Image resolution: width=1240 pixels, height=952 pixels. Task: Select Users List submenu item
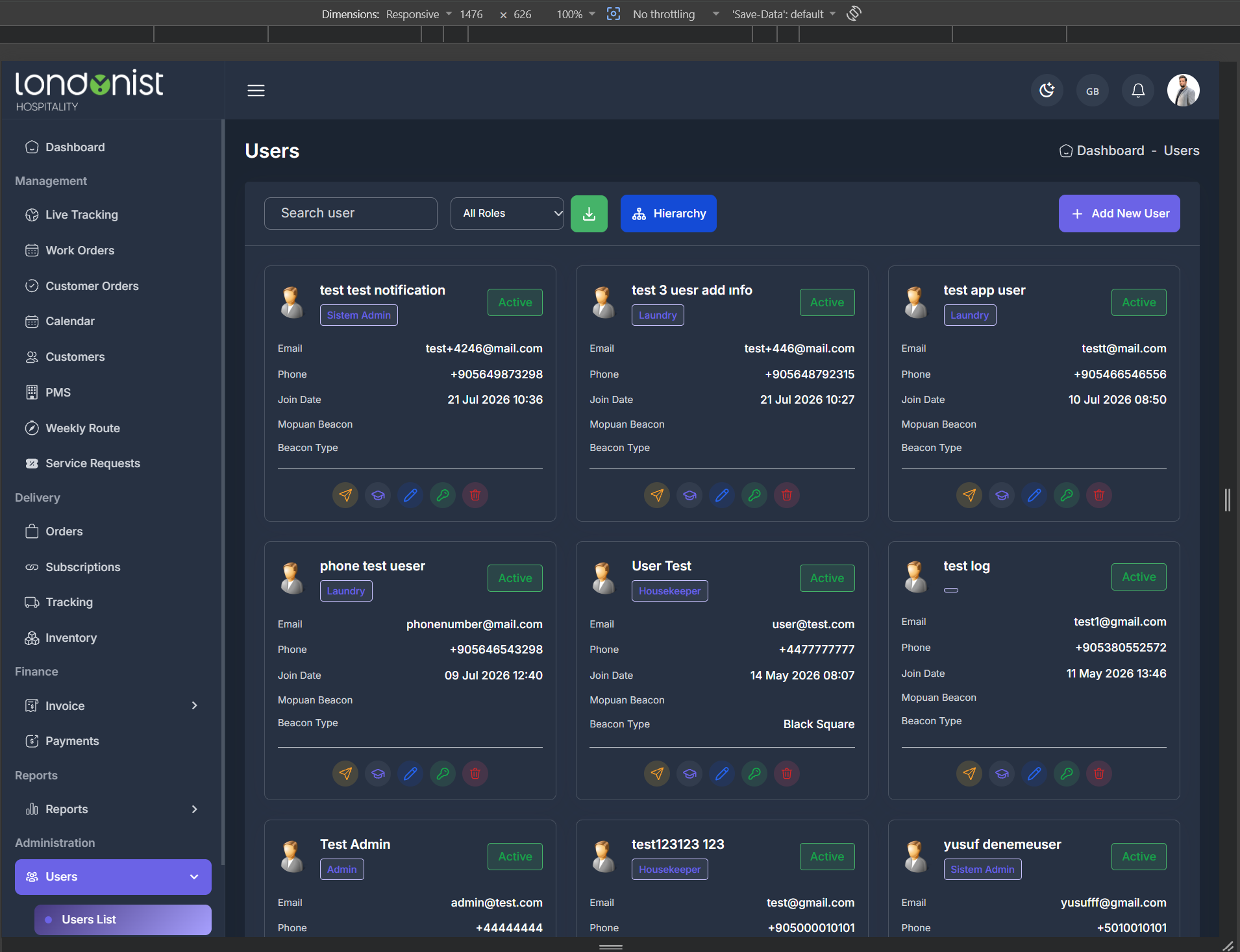[123, 920]
